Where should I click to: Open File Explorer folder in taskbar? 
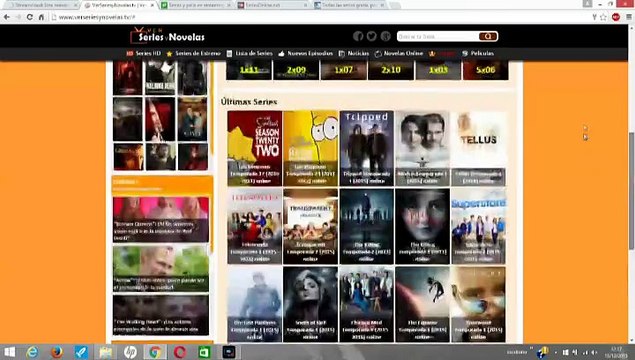[105, 352]
